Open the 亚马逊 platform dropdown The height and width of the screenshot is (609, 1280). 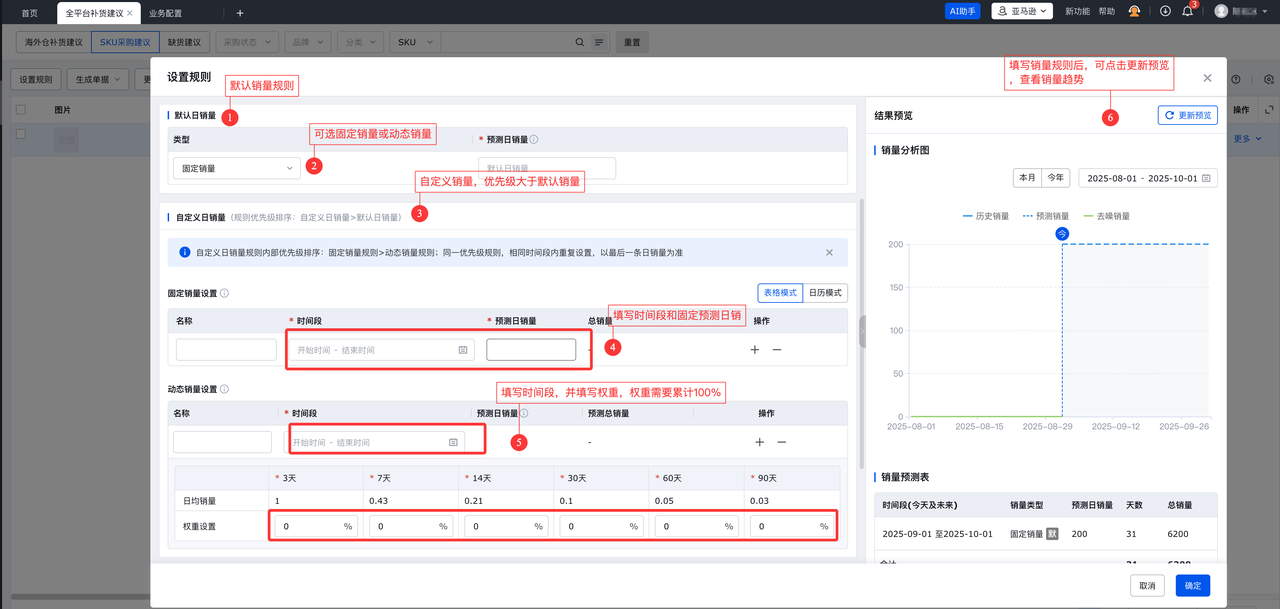(1022, 11)
